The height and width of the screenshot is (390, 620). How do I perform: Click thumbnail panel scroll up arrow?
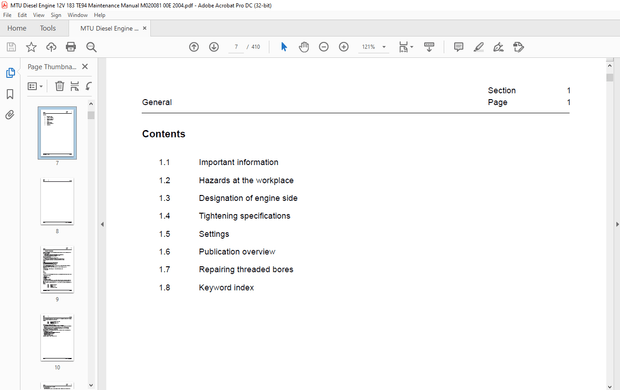(x=91, y=104)
